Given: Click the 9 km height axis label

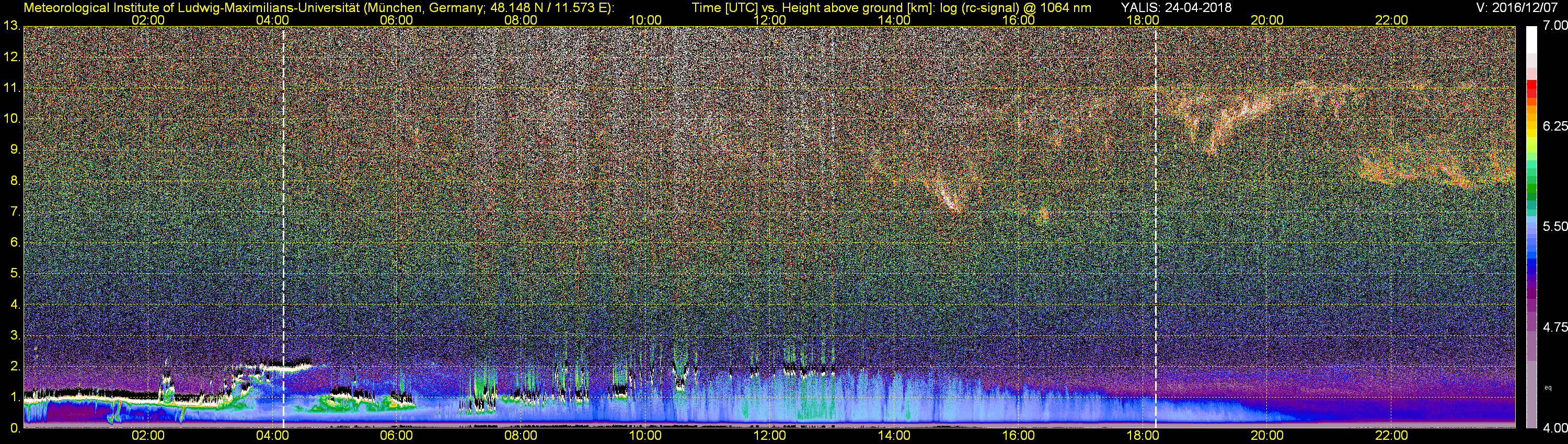Looking at the screenshot, I should click(x=15, y=149).
